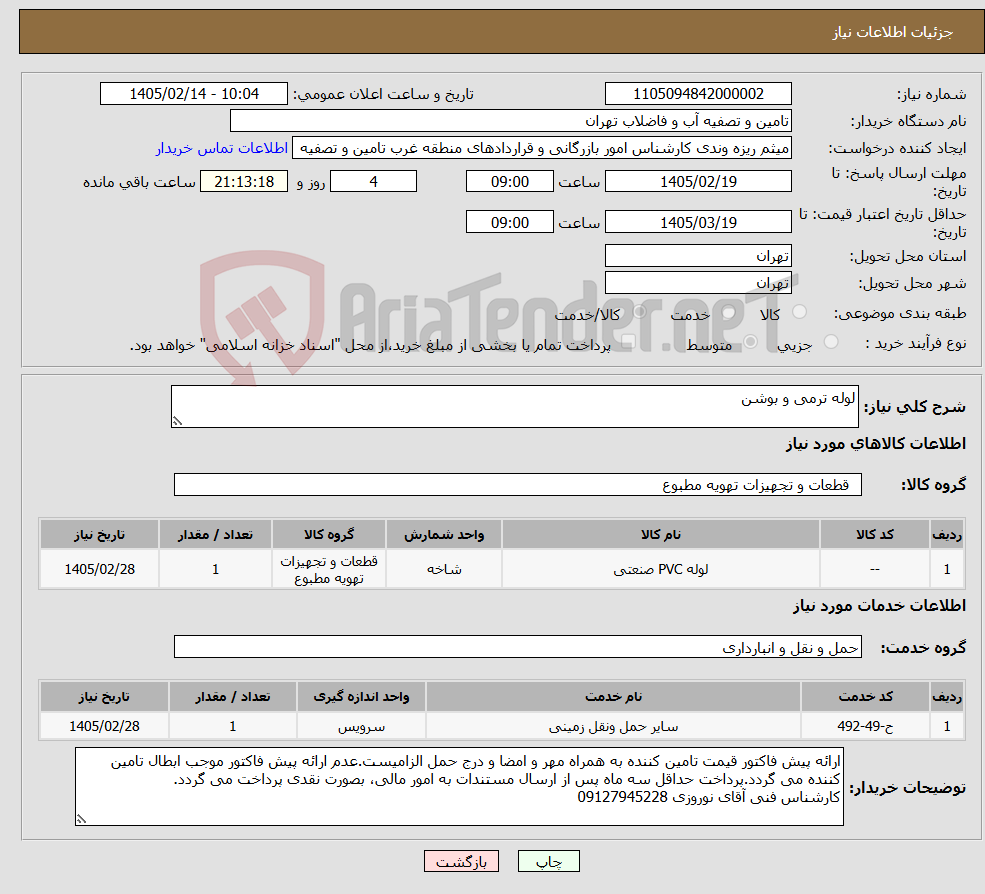Viewport: 985px width, 894px height.
Task: Click buyer name field تامین و تصفیه آب
Action: coord(511,121)
